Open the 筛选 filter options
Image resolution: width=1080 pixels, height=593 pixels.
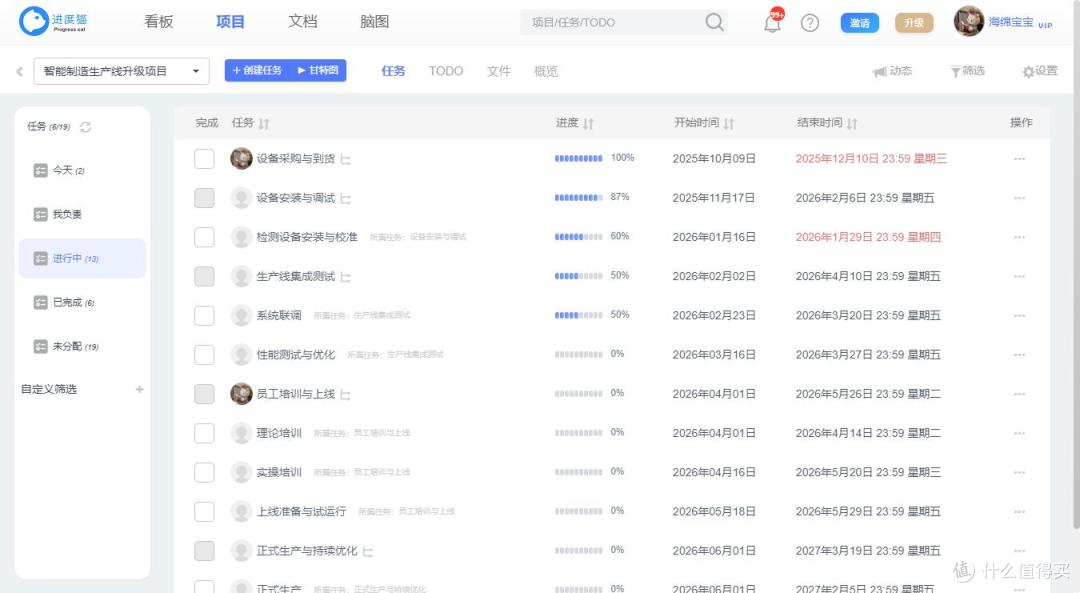[967, 71]
